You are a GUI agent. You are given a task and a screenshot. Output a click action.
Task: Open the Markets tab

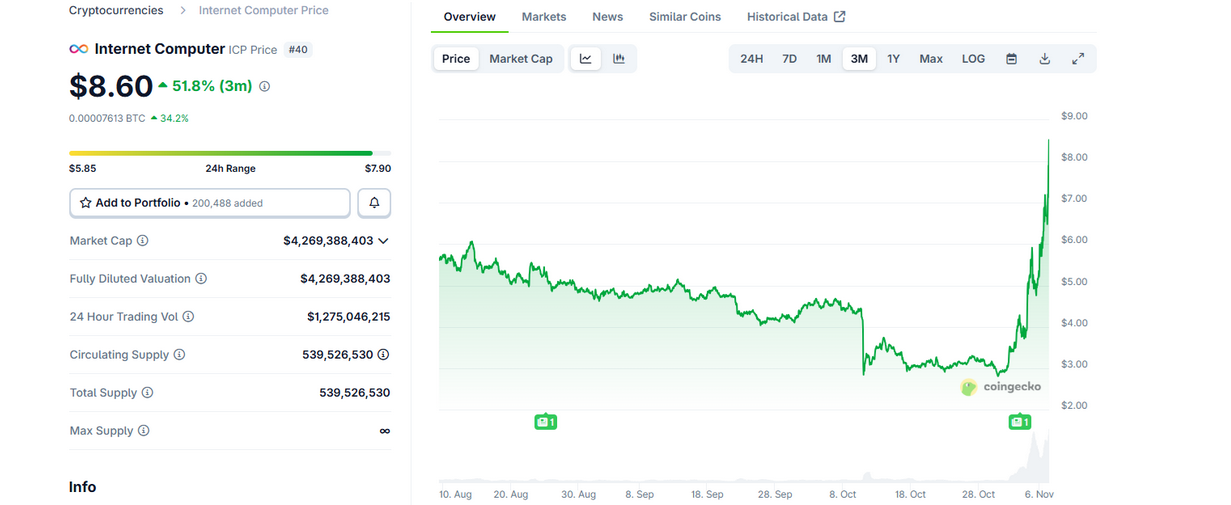click(x=544, y=17)
